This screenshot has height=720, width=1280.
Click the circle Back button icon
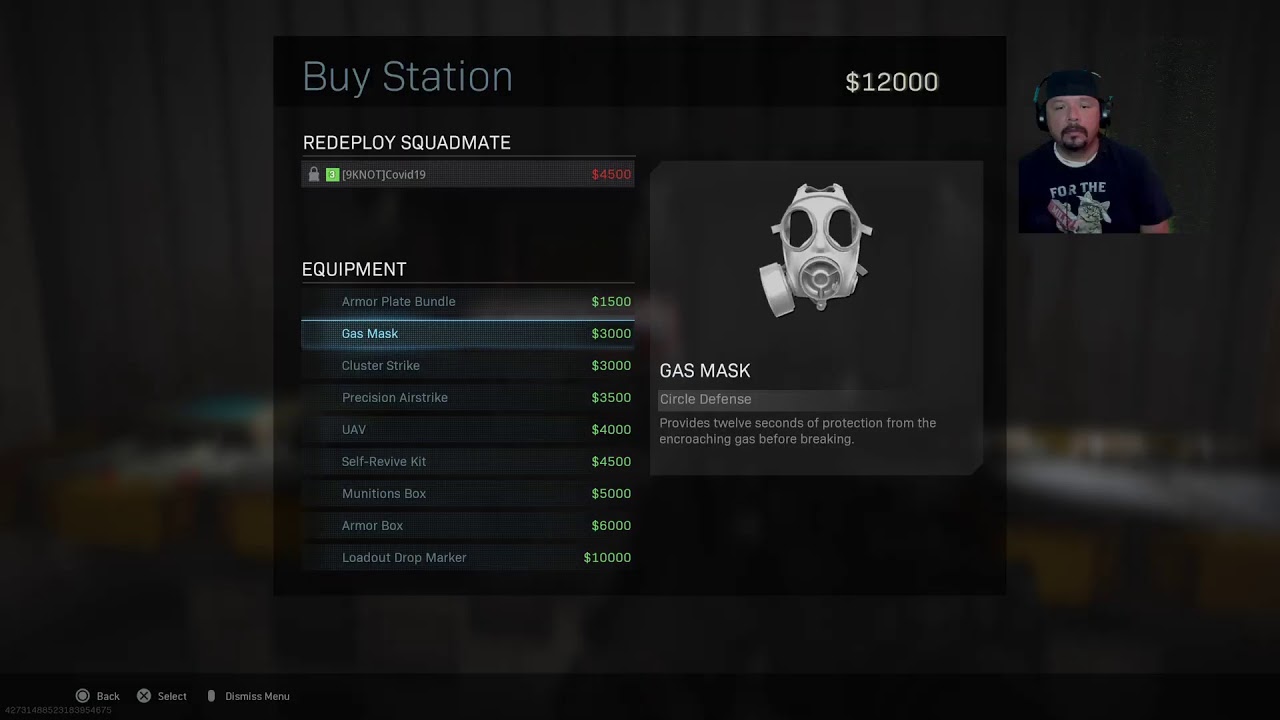tap(83, 696)
